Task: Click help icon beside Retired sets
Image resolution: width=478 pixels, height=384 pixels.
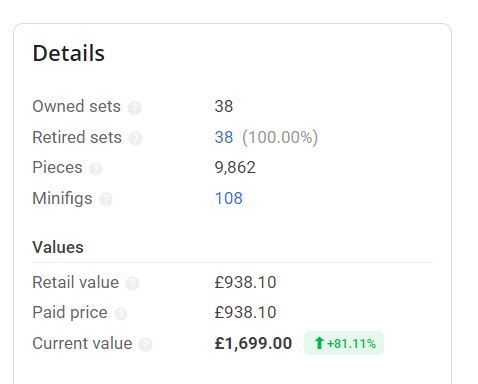Action: (x=136, y=138)
